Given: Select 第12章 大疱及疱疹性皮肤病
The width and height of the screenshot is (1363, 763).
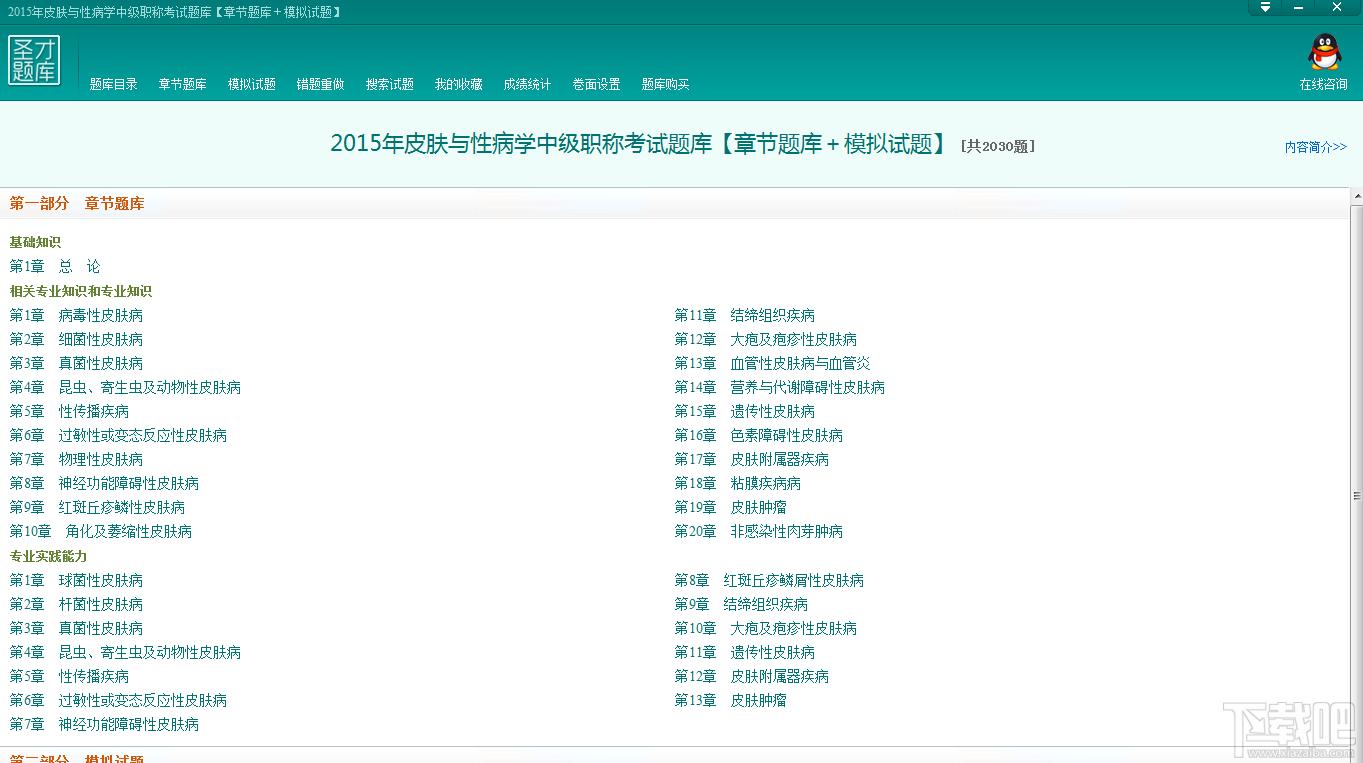Looking at the screenshot, I should coord(766,340).
